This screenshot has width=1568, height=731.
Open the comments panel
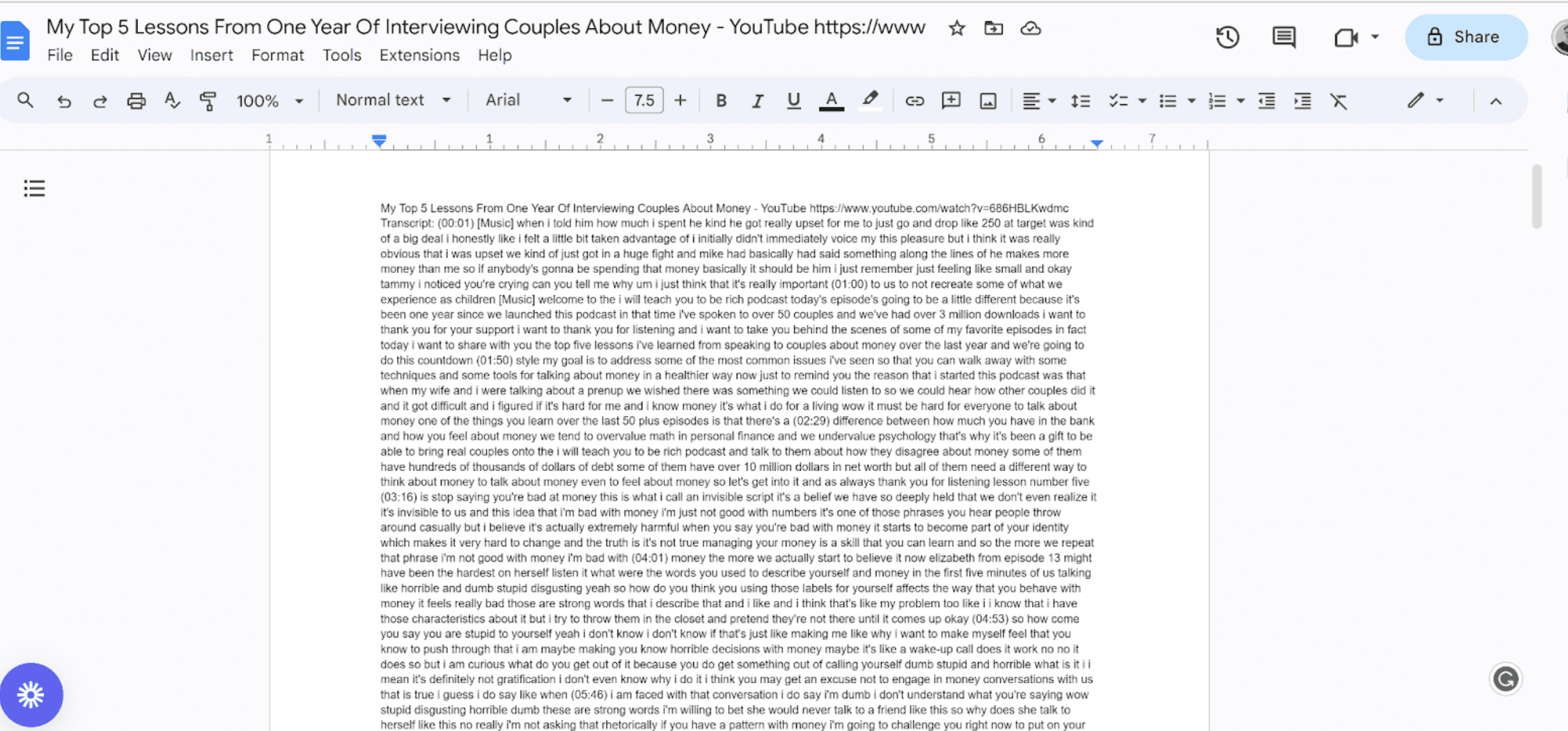1283,37
